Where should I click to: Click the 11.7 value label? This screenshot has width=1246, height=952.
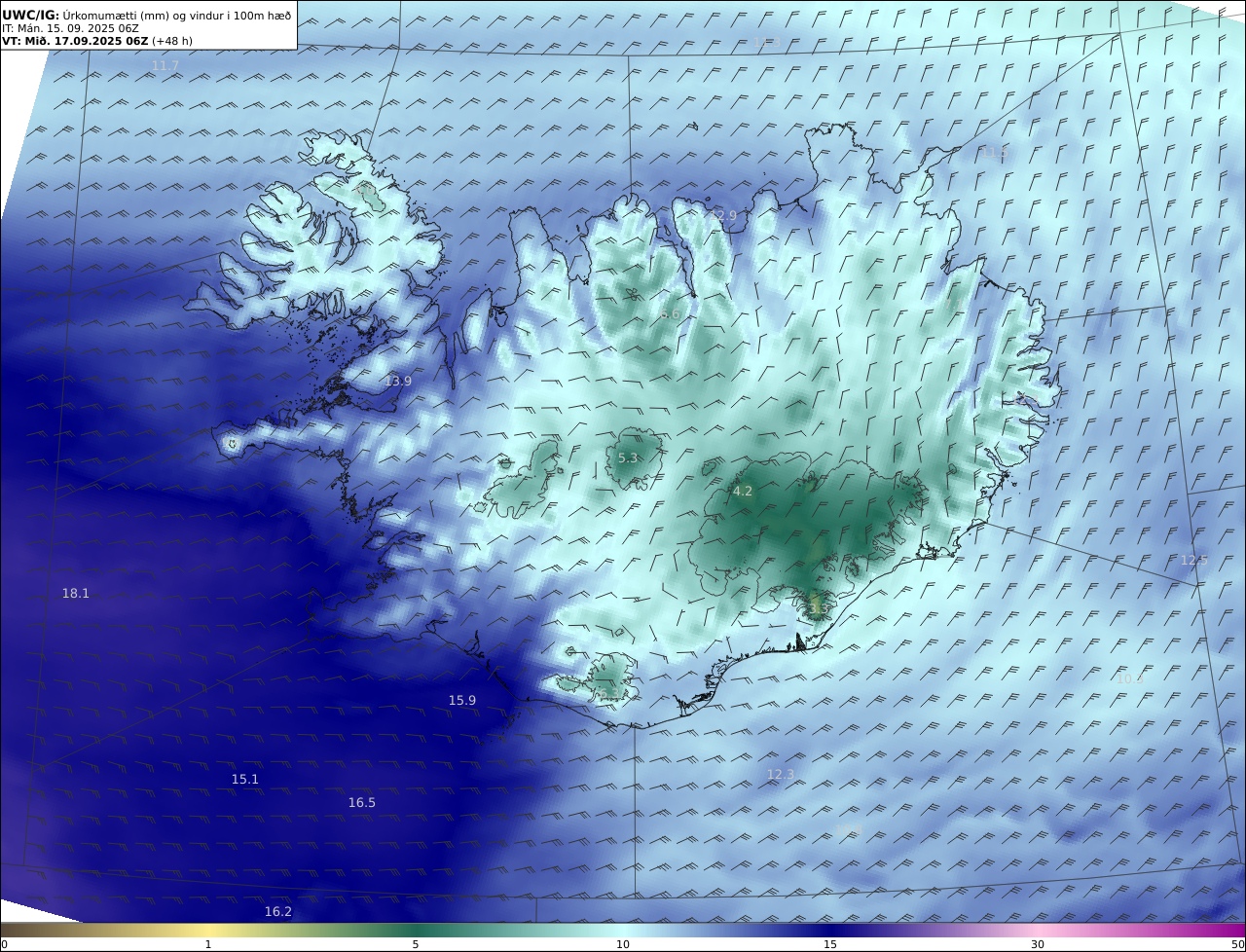(165, 66)
